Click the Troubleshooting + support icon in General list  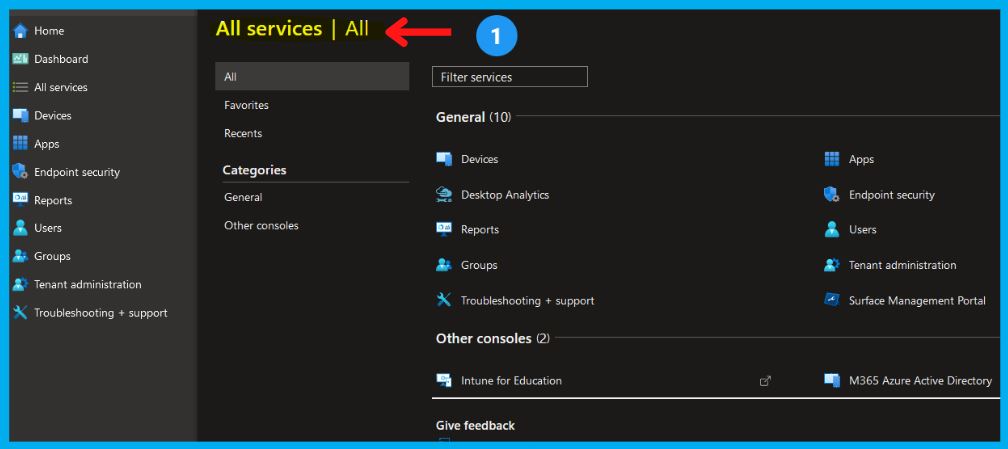(x=444, y=300)
